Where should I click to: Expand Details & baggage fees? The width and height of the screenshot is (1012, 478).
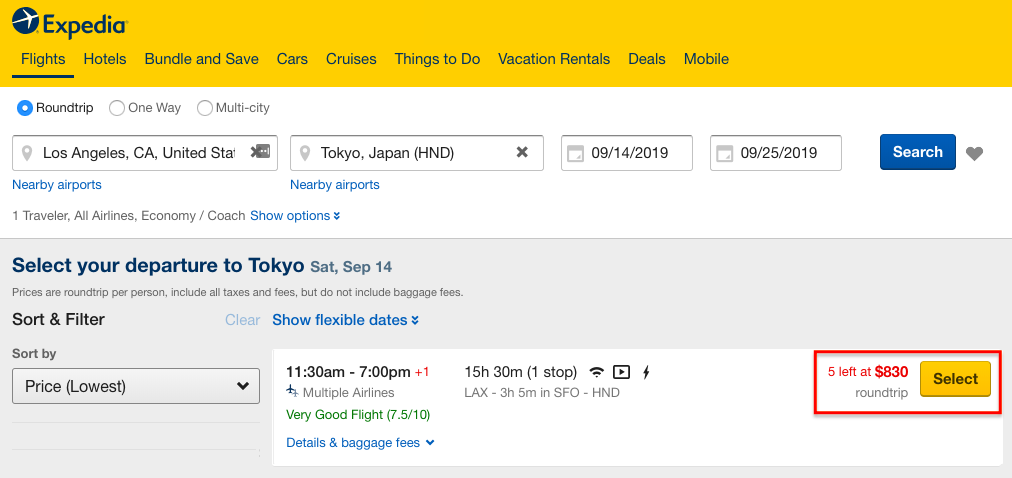click(x=360, y=443)
